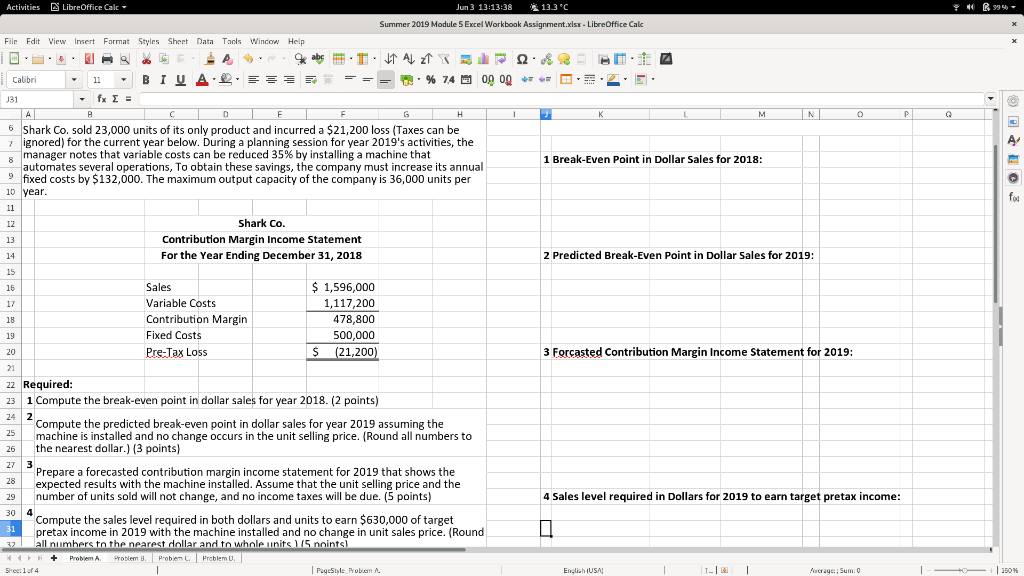Export the workbook as PDF
Screen dimensions: 1024x576
(x=91, y=58)
